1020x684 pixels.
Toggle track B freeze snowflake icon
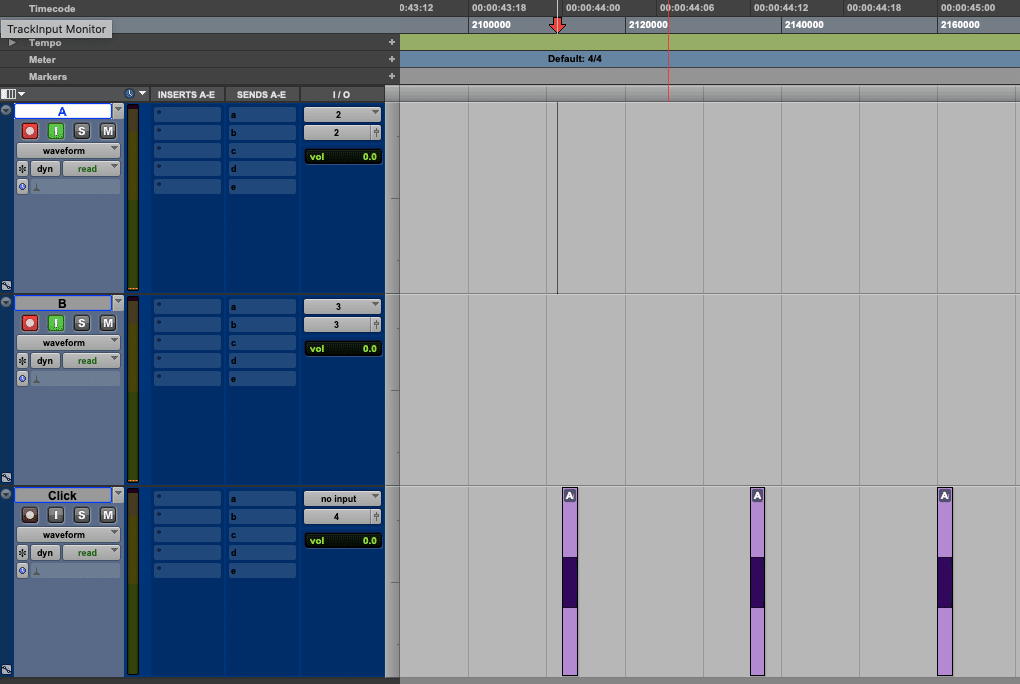coord(22,361)
